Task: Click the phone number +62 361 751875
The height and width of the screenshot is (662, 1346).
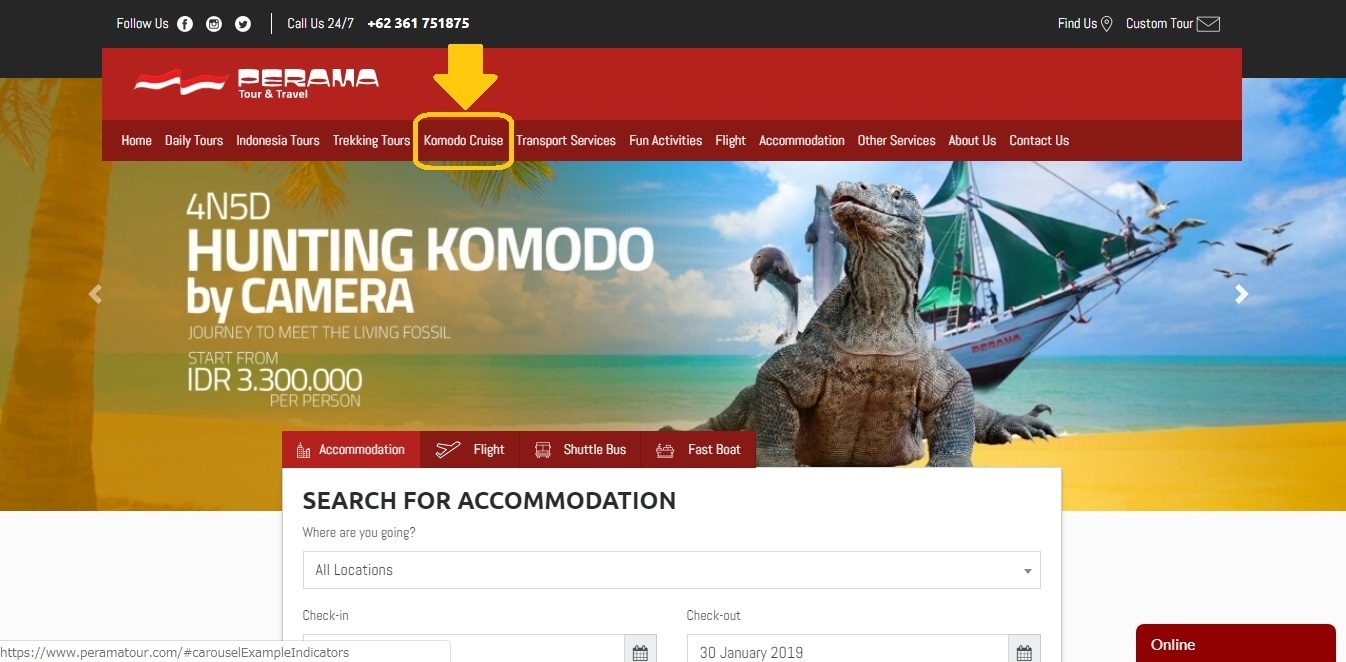Action: [418, 23]
